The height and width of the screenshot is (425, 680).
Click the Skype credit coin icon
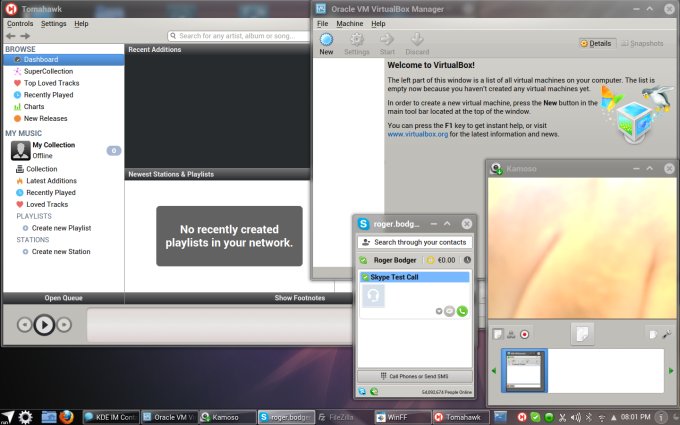pos(430,260)
